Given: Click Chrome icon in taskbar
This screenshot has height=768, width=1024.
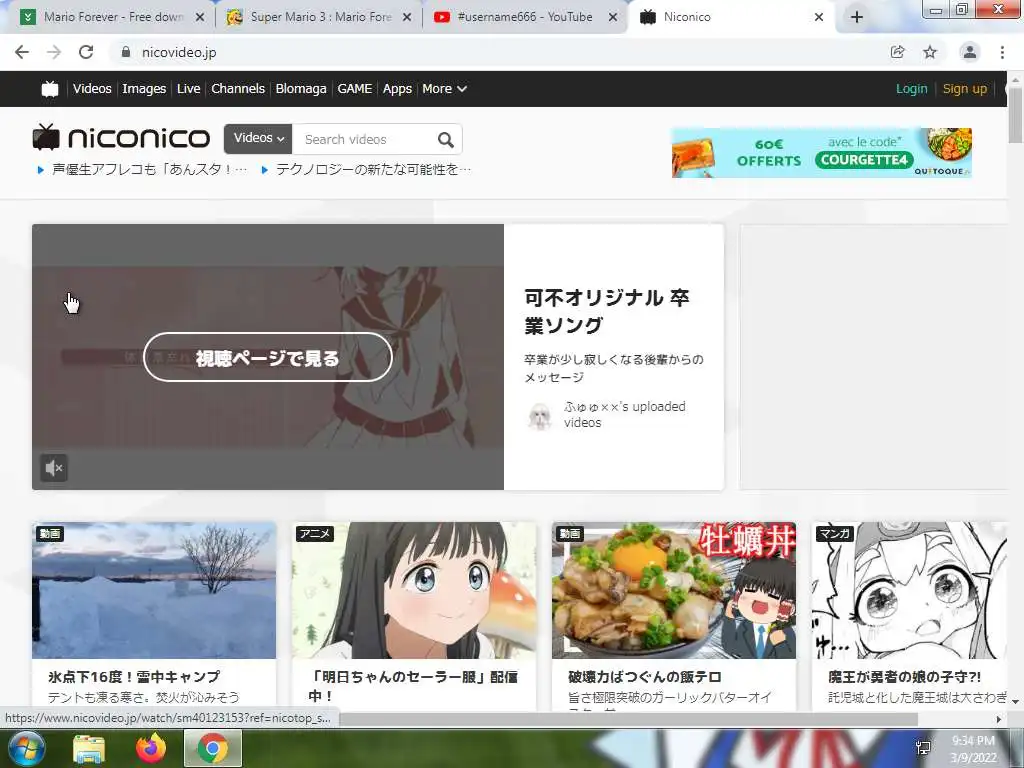Looking at the screenshot, I should click(x=213, y=748).
